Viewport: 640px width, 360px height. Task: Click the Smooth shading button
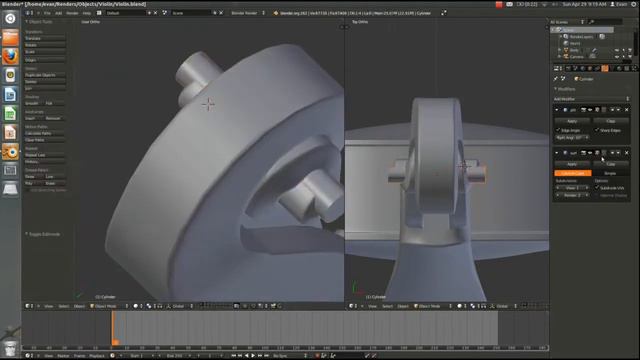[34, 103]
